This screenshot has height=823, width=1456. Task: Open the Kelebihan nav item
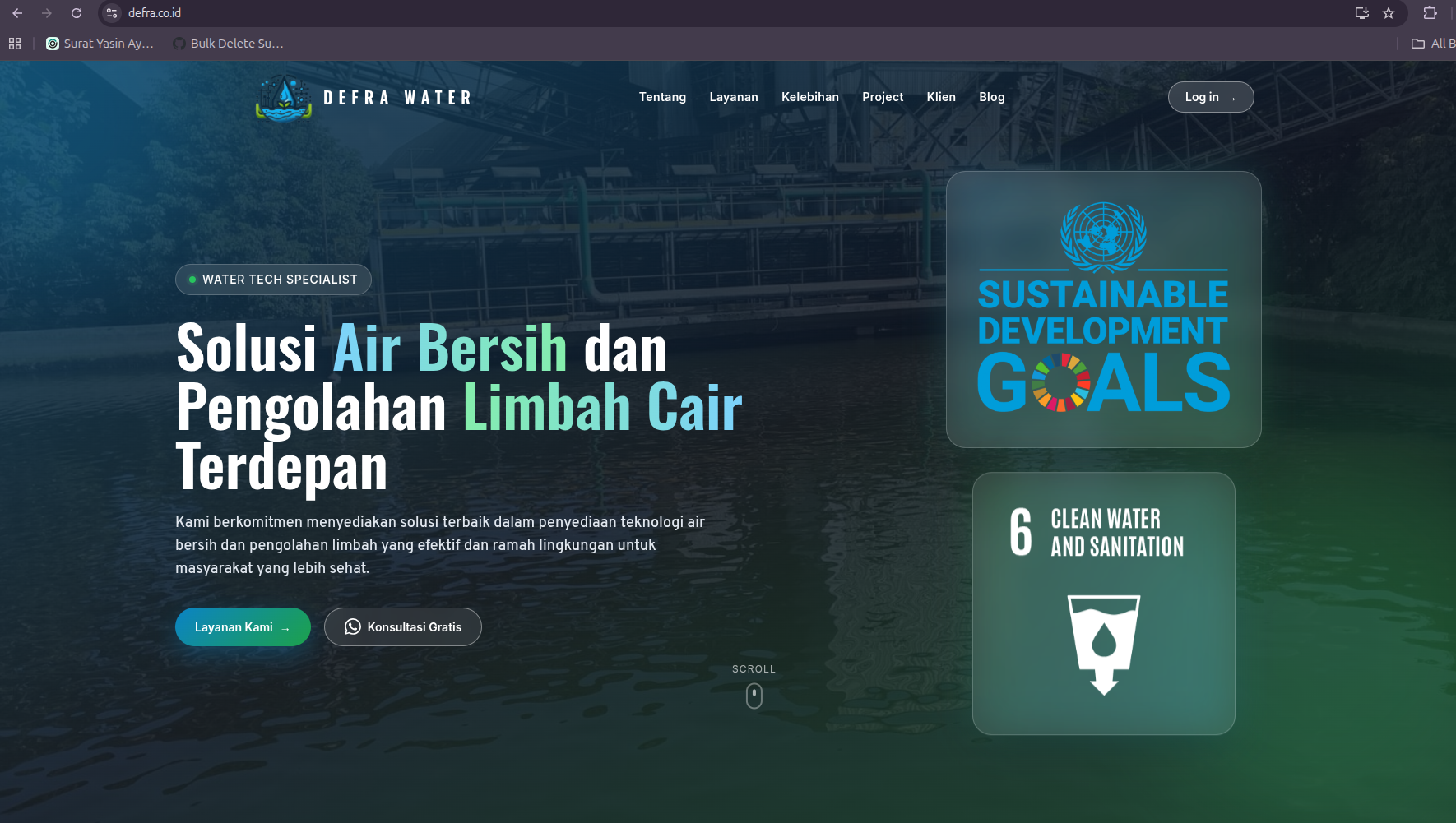tap(810, 97)
